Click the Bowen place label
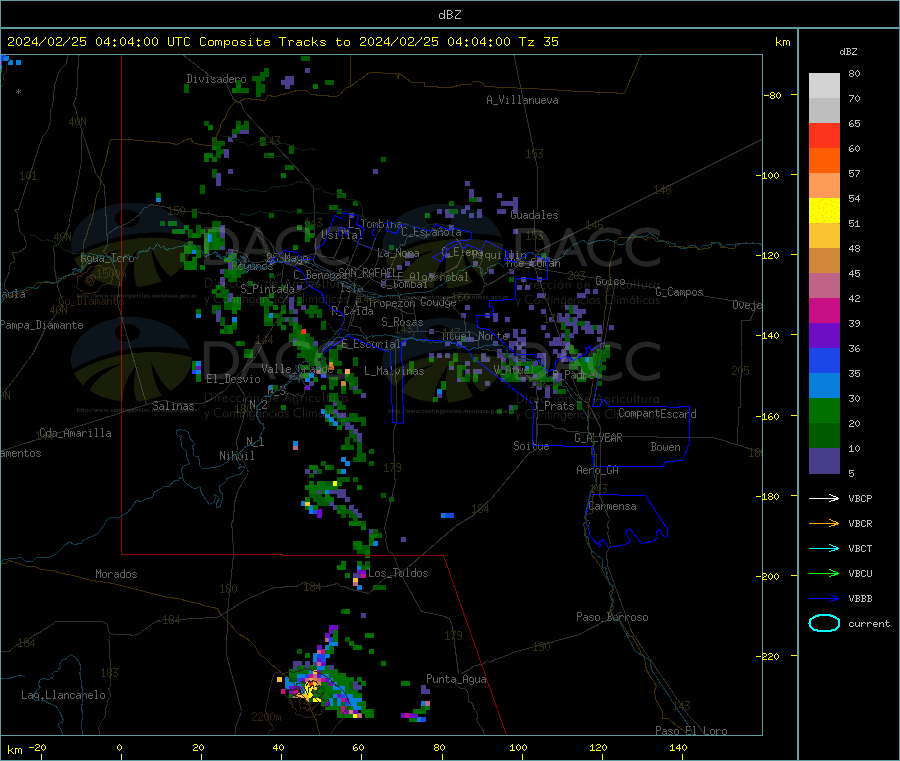The width and height of the screenshot is (900, 761). 665,447
